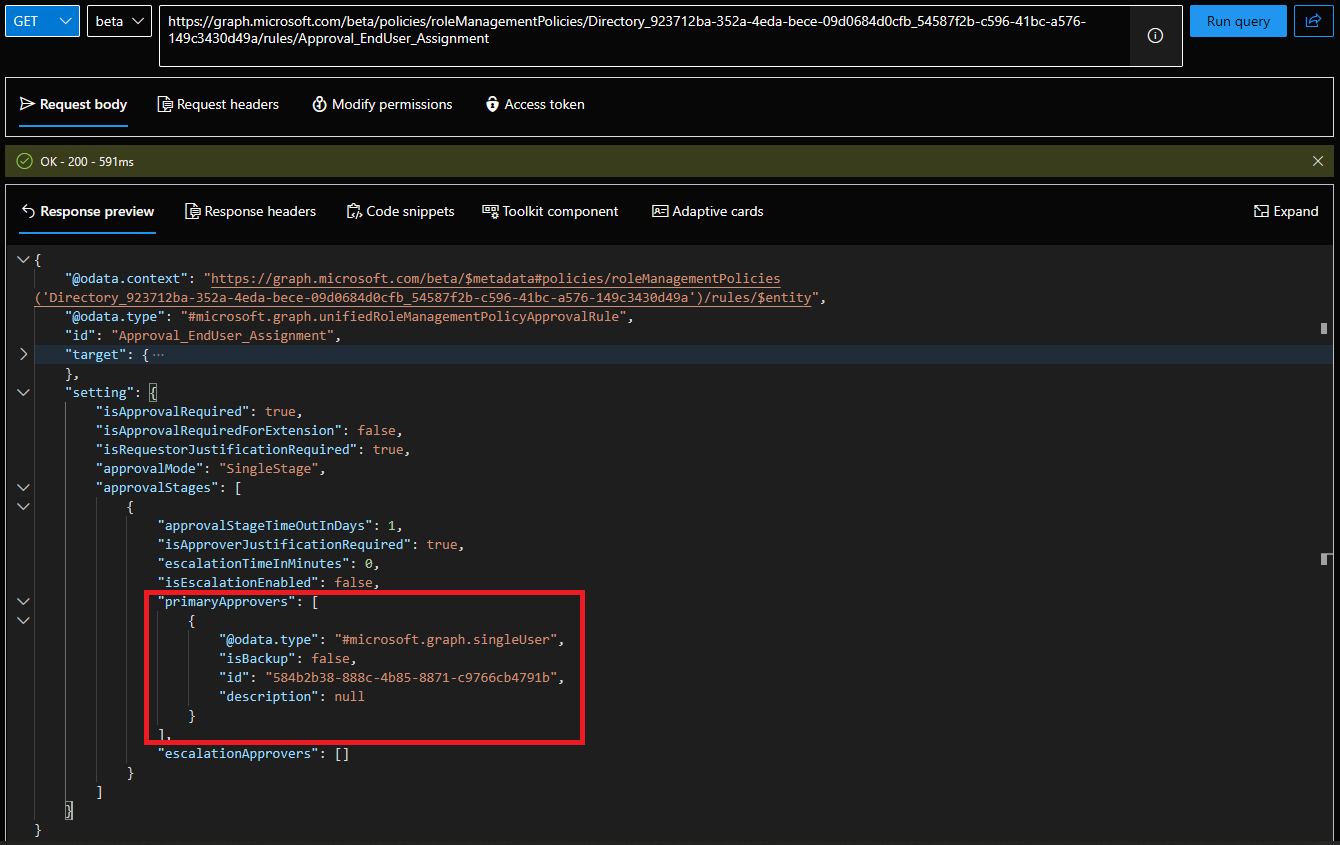
Task: Run the Graph API query
Action: click(x=1238, y=20)
